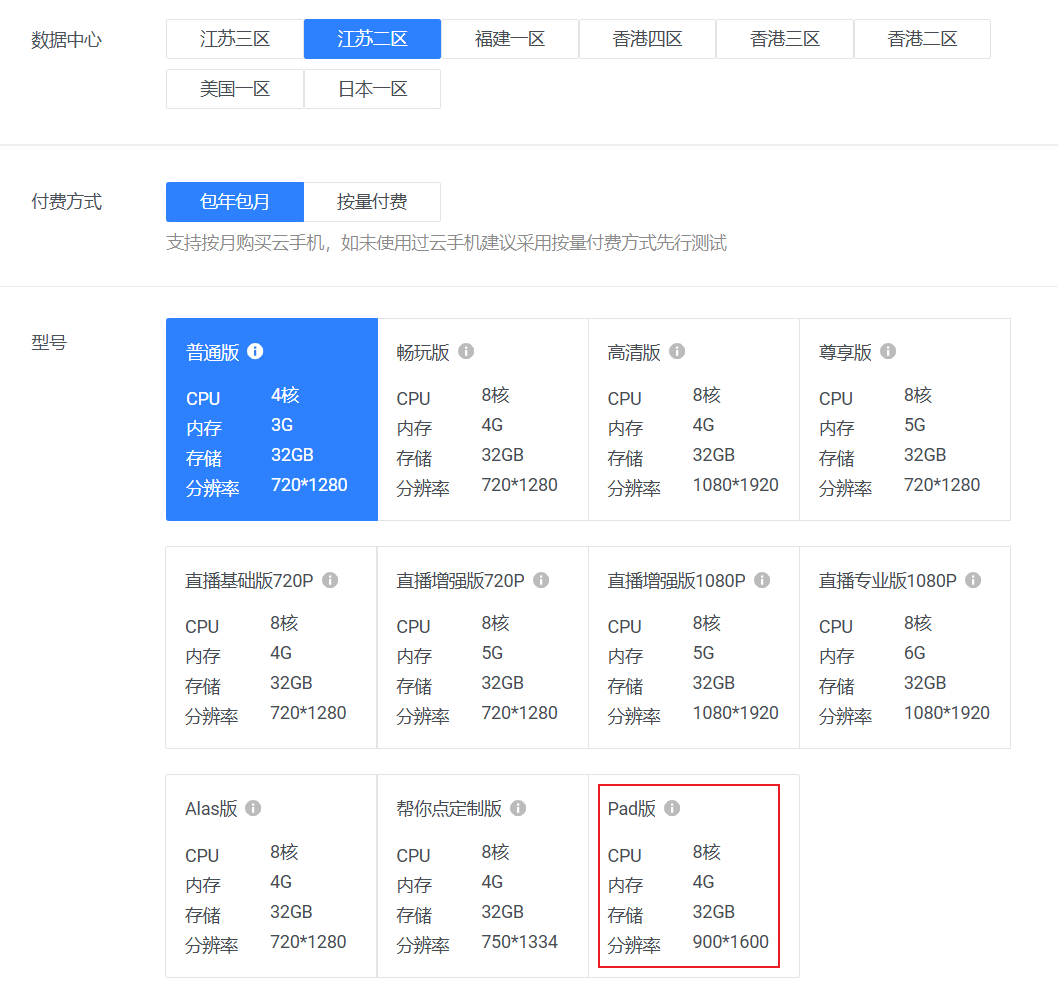Click info icon beside Pad版
The image size is (1058, 1004).
pos(672,808)
